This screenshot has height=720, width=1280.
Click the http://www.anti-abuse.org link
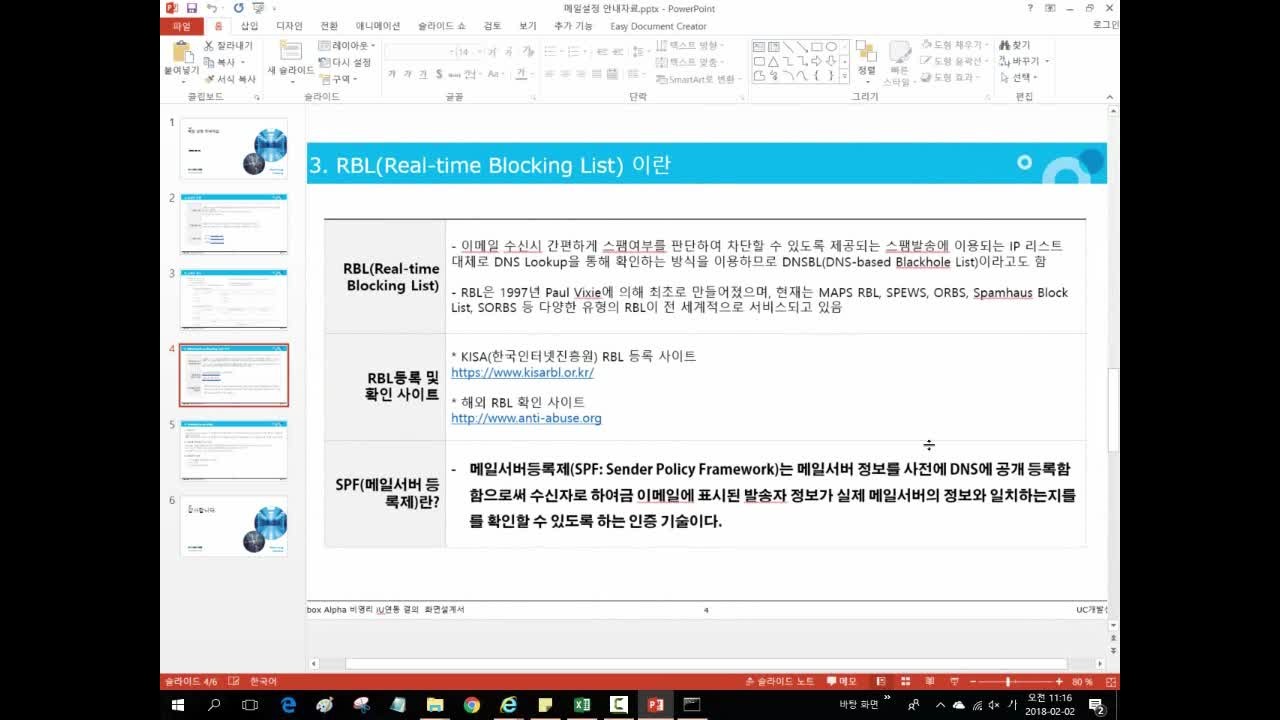point(526,418)
